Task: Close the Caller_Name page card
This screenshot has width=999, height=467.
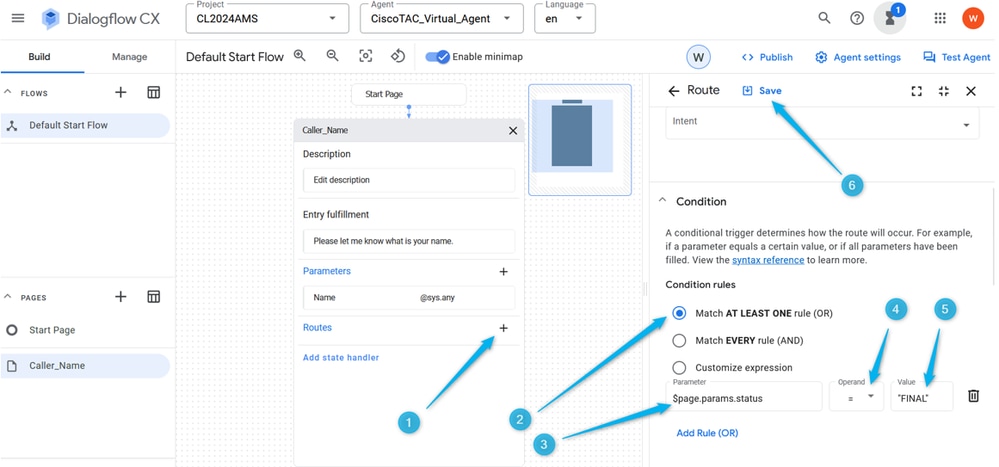Action: coord(513,130)
